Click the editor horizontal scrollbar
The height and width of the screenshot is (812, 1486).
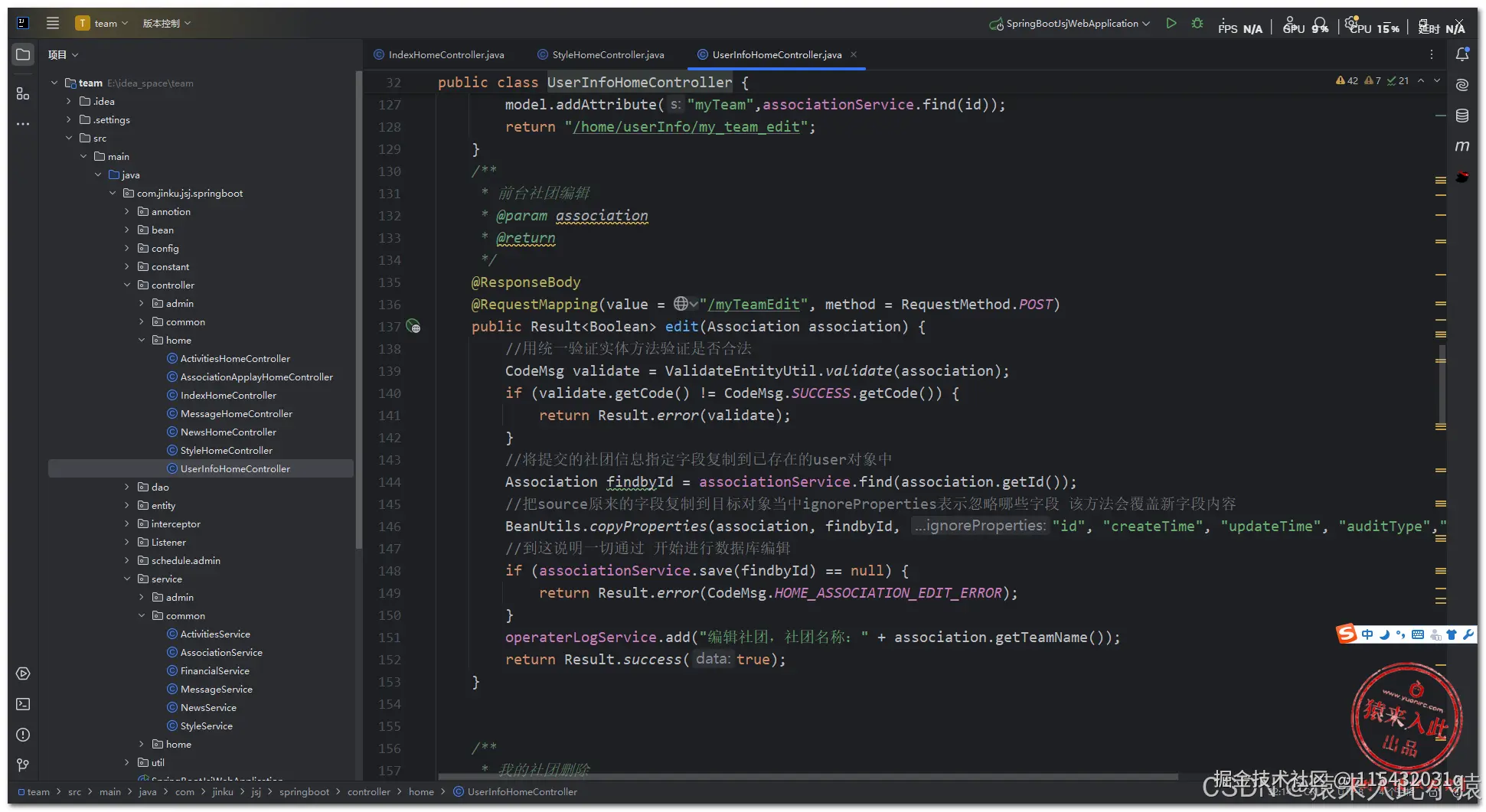coord(807,777)
